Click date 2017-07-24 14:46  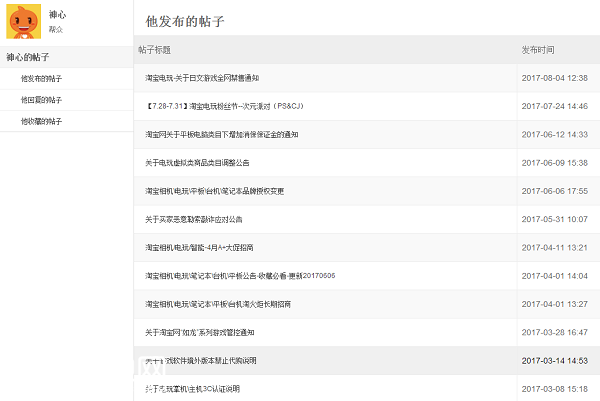pos(555,106)
